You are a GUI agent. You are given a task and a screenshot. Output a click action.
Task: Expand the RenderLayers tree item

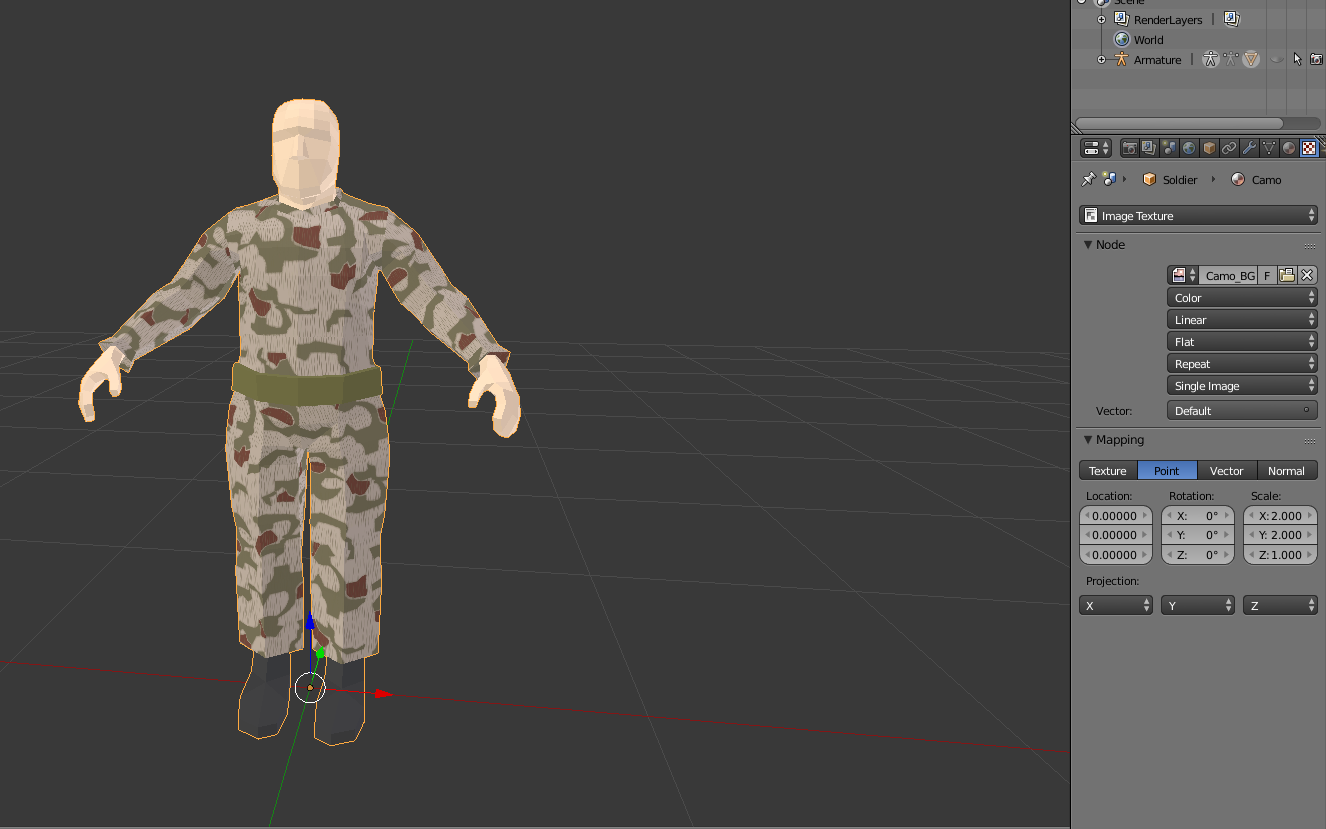1101,19
